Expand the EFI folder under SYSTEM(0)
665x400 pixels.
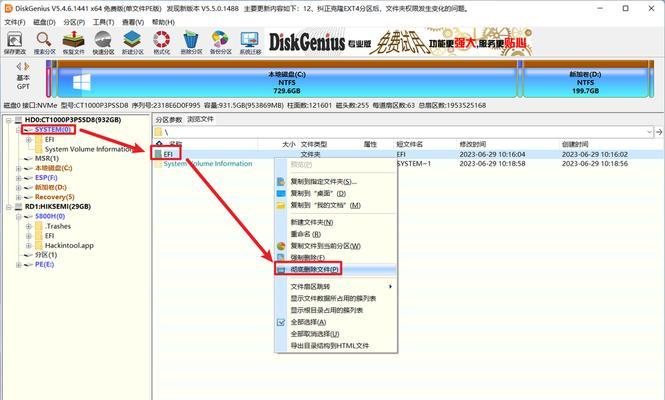pyautogui.click(x=28, y=139)
